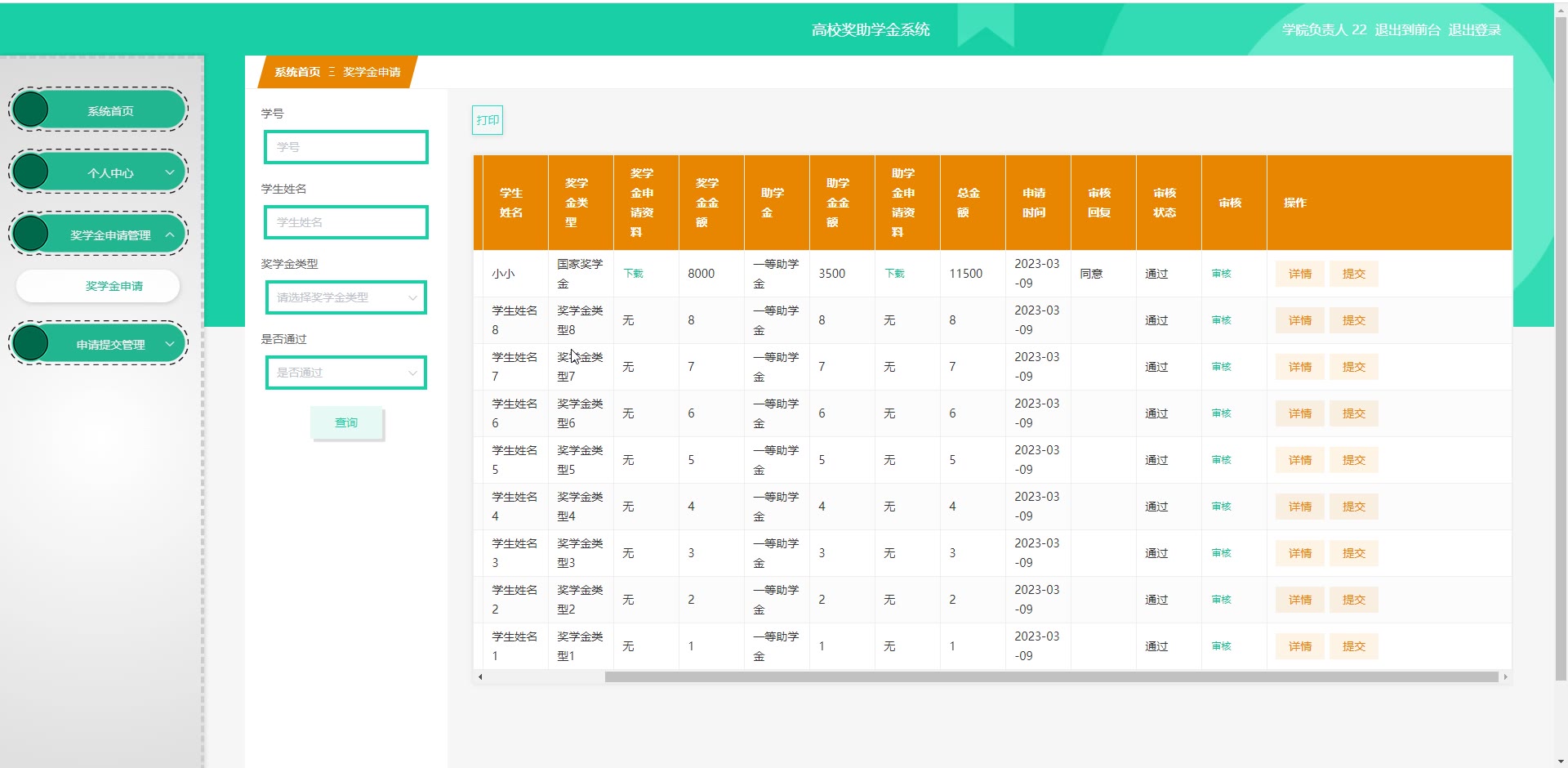Click 审核 link in 学生姓名1 row
This screenshot has width=1568, height=768.
1221,646
